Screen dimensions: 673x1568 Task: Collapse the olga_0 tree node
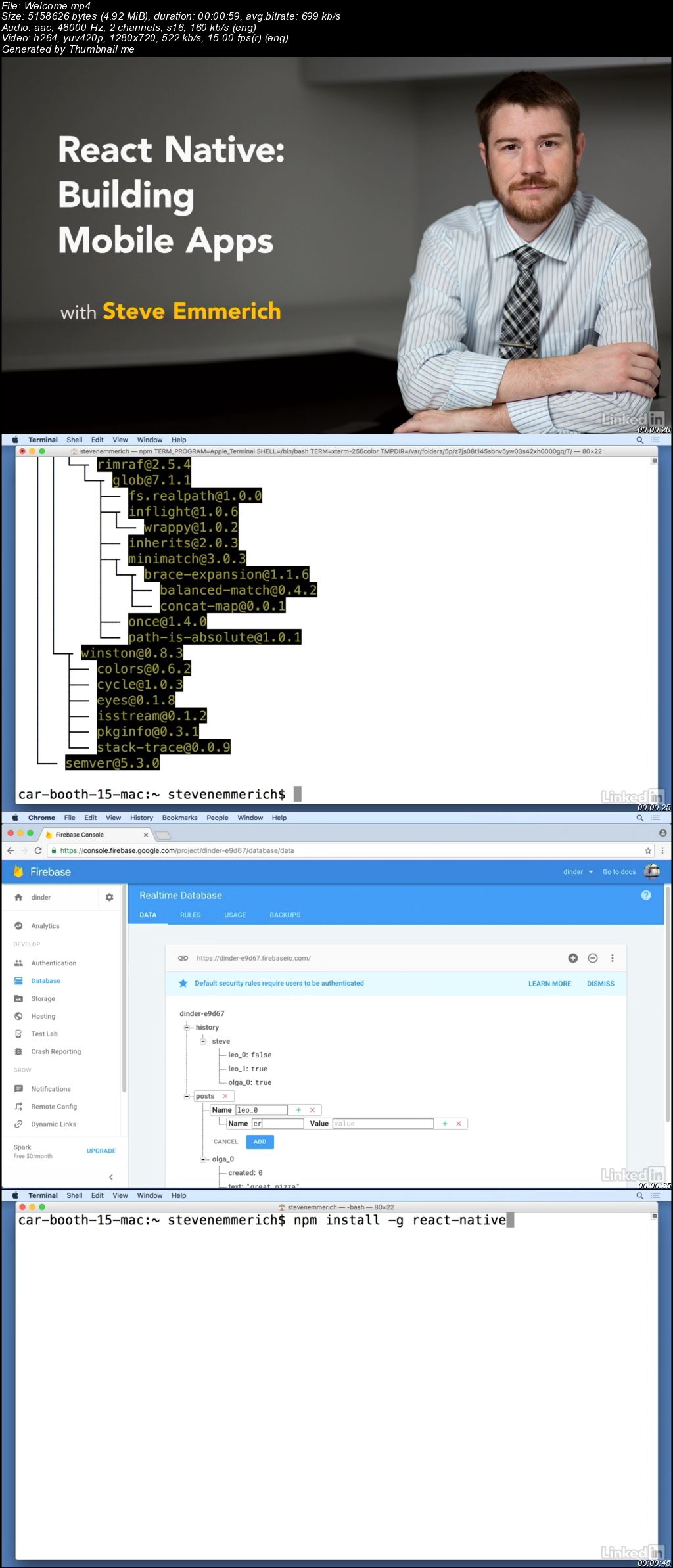point(203,1159)
